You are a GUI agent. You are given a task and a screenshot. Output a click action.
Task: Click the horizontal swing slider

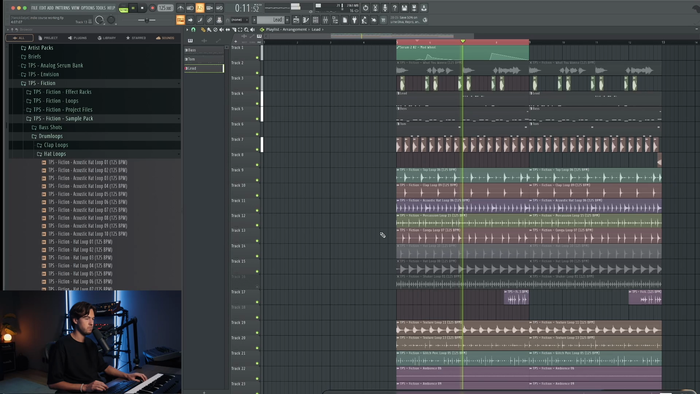pyautogui.click(x=147, y=20)
